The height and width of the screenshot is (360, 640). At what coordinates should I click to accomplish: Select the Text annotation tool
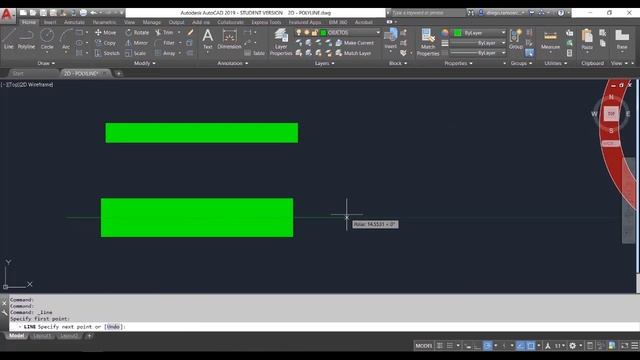tap(208, 39)
